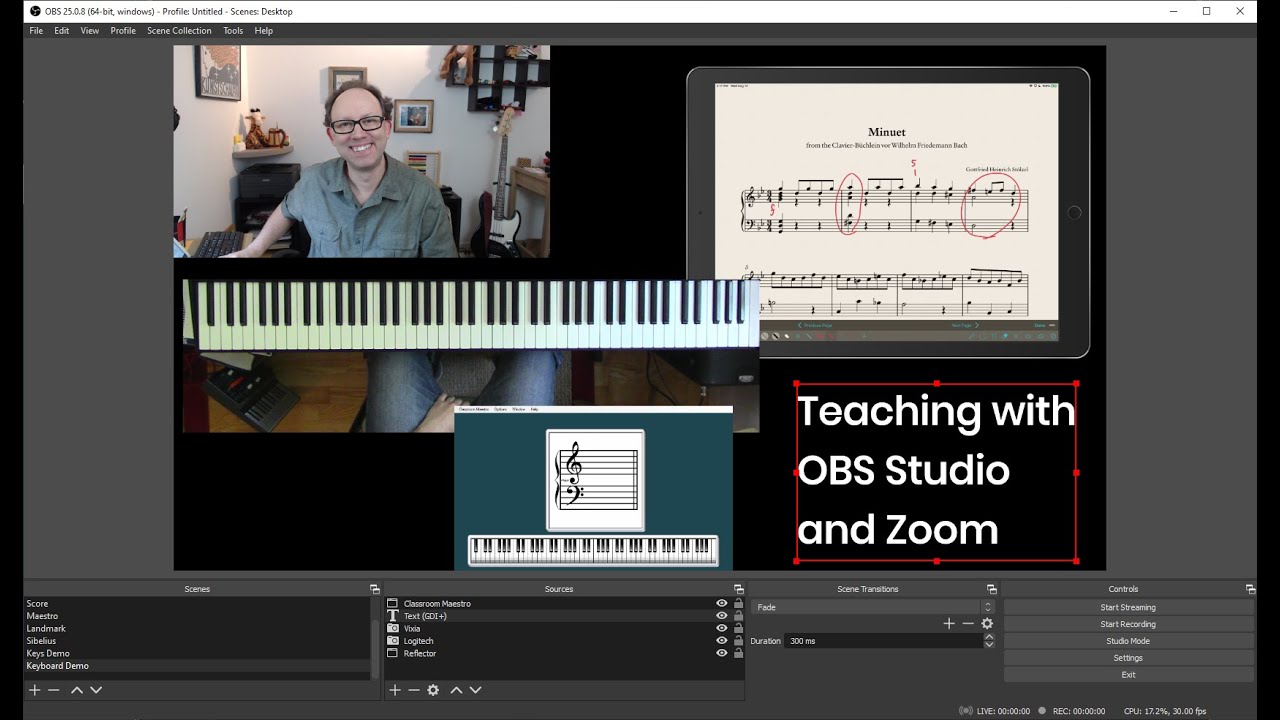Click the Exit button
The height and width of the screenshot is (720, 1280).
[x=1128, y=675]
